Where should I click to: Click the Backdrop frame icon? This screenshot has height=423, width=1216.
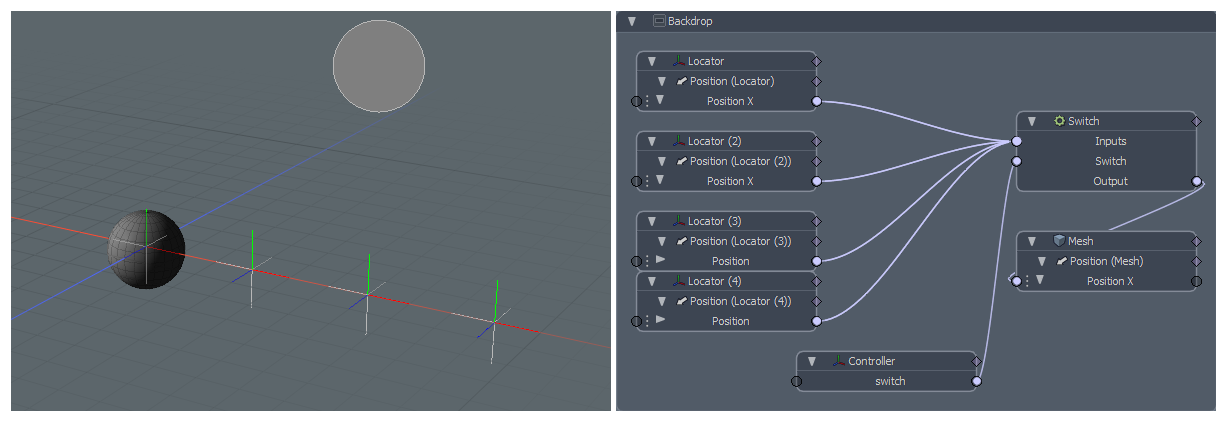659,21
